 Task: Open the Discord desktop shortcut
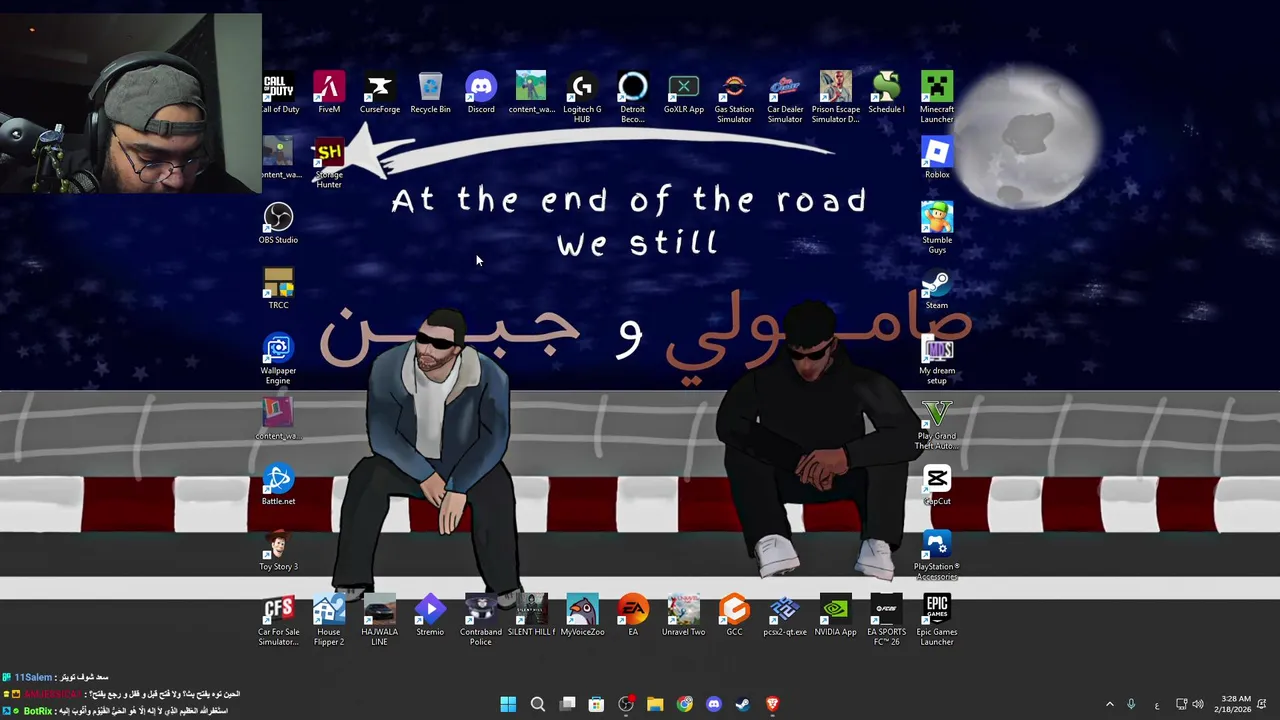tap(481, 93)
